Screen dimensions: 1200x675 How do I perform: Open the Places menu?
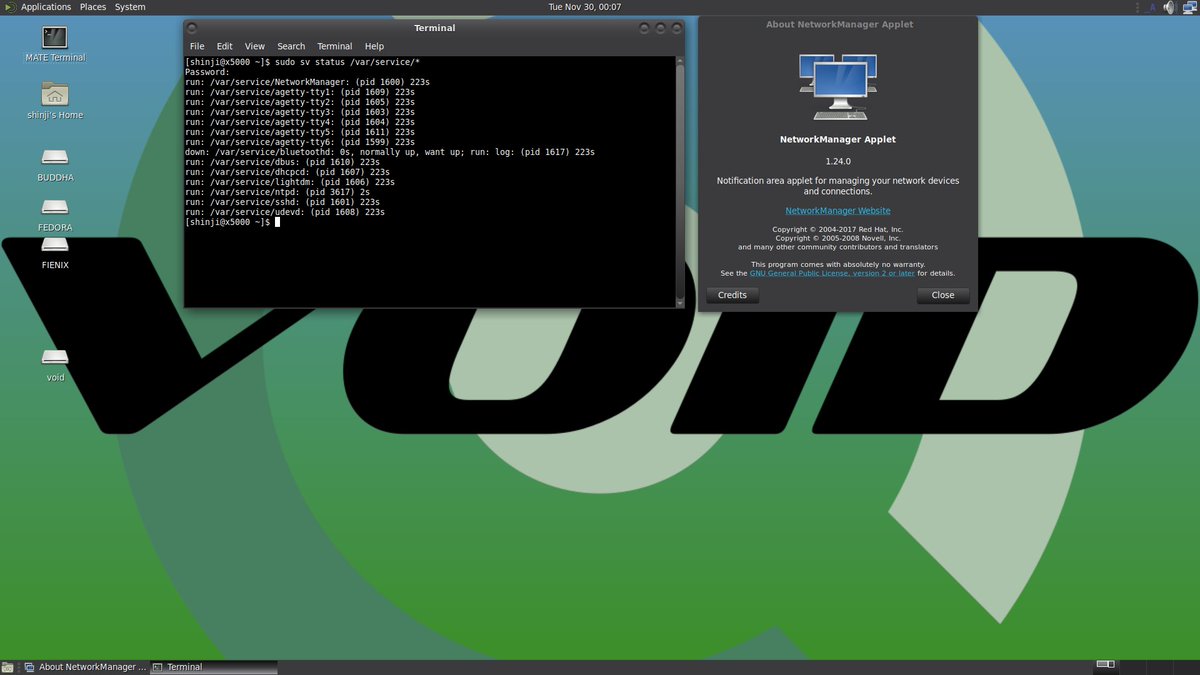pos(93,7)
